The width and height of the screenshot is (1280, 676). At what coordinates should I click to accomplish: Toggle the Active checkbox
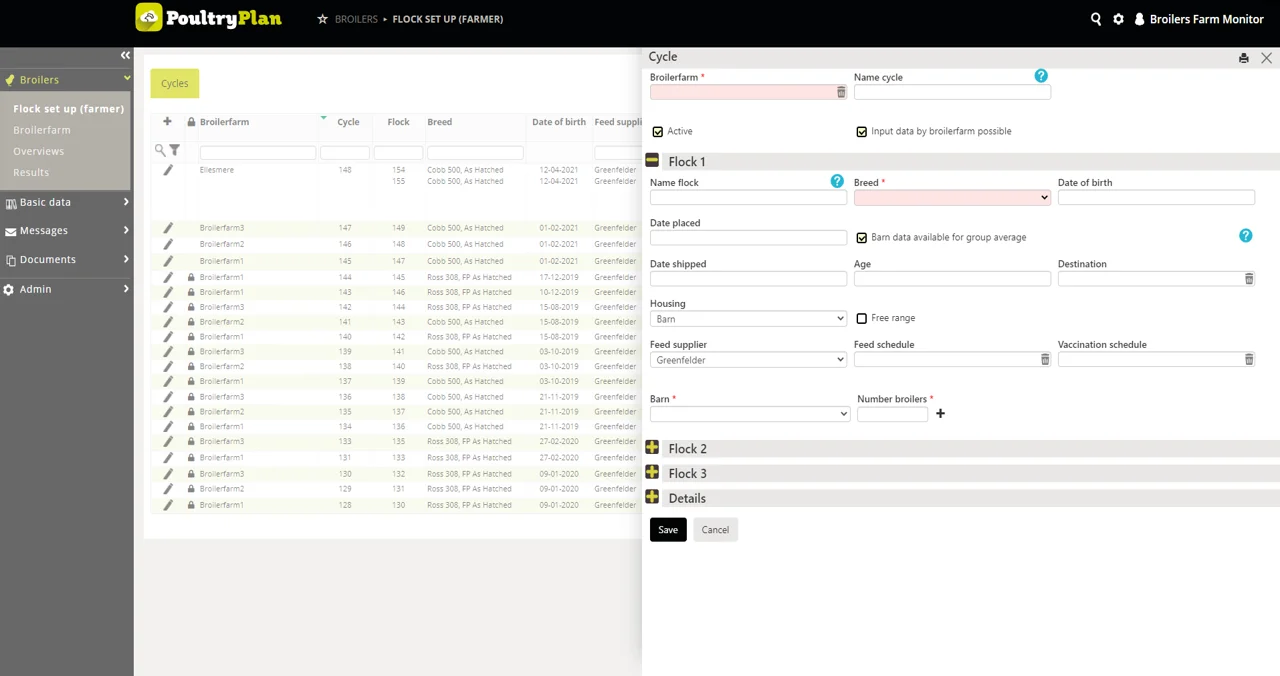pyautogui.click(x=658, y=132)
